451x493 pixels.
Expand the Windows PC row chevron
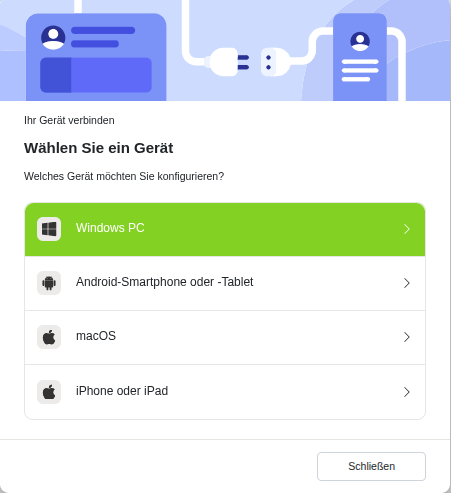(x=406, y=229)
